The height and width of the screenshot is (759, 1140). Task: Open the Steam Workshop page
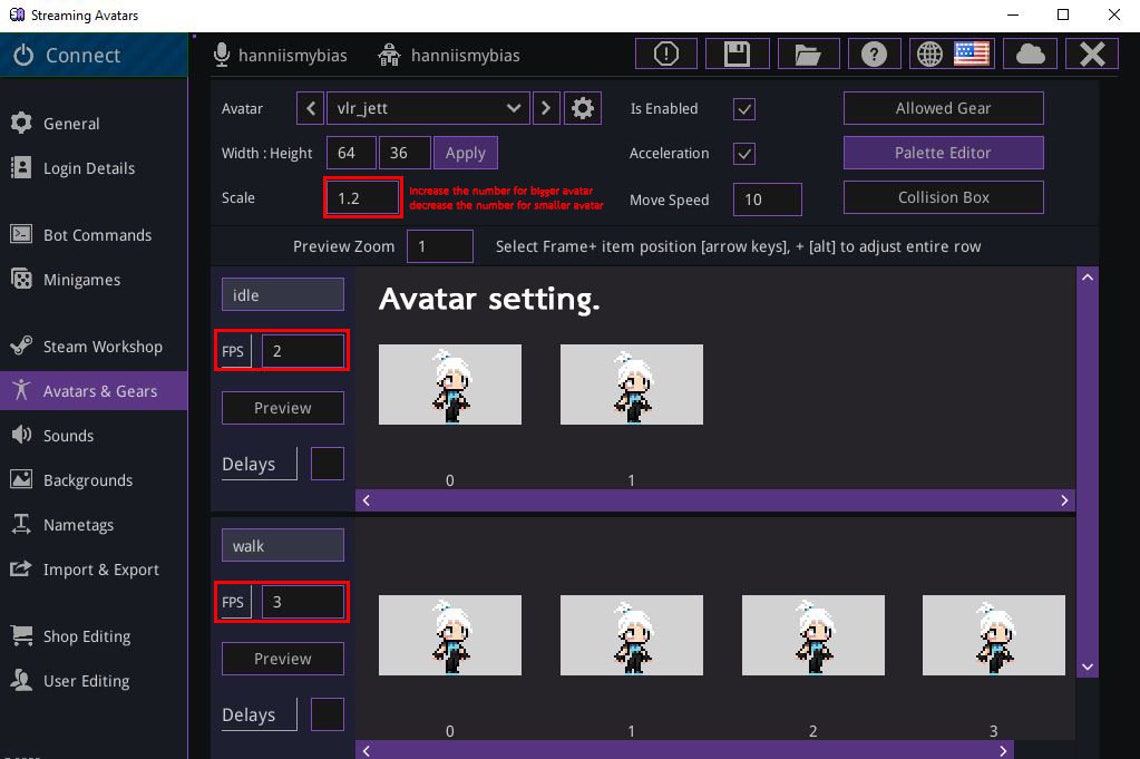click(x=101, y=346)
